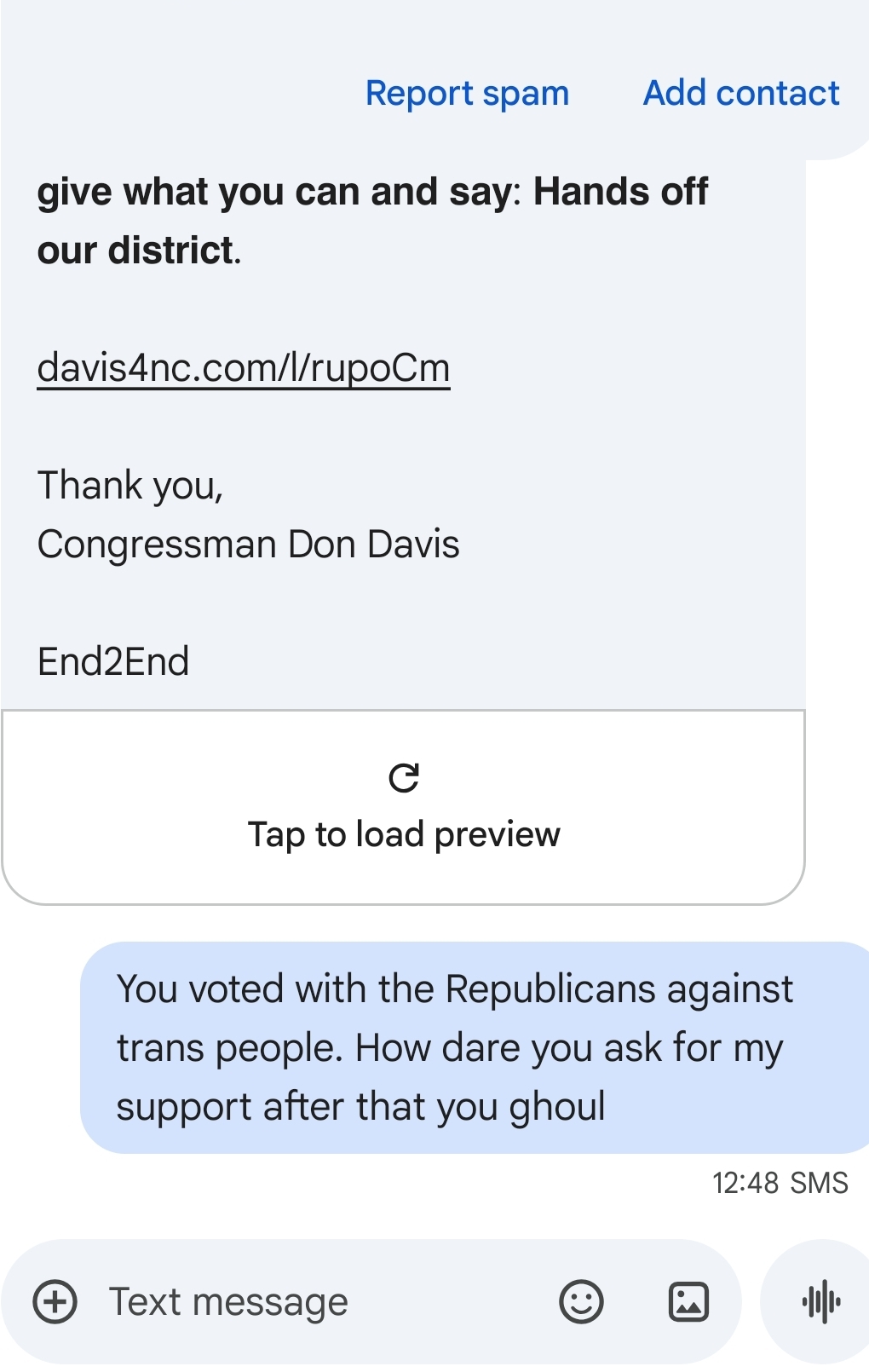Viewport: 869px width, 1372px height.
Task: Add the sender as a contact
Action: click(x=741, y=93)
